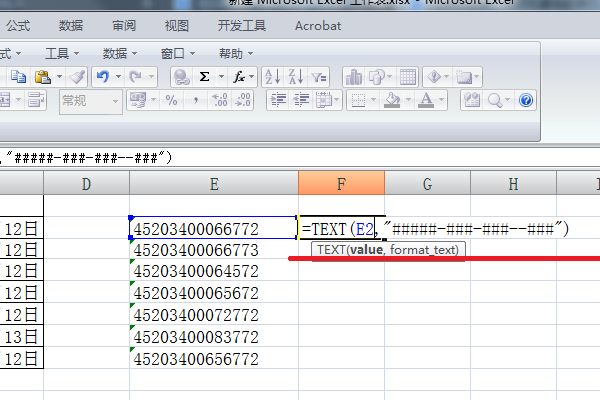Click the selection frame icon
600x400 pixels.
click(x=464, y=77)
